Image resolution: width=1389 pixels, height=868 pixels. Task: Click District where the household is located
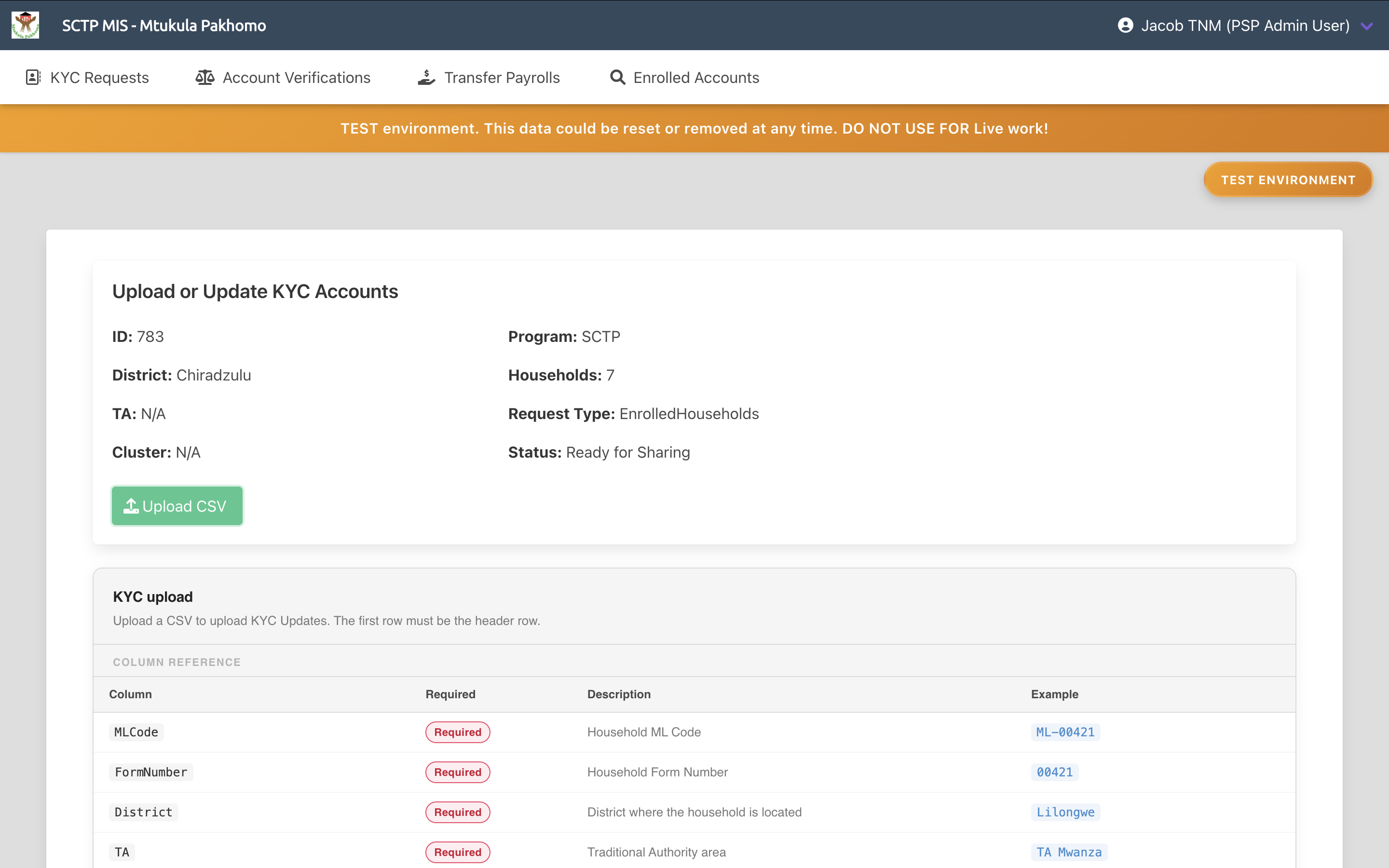(x=694, y=813)
